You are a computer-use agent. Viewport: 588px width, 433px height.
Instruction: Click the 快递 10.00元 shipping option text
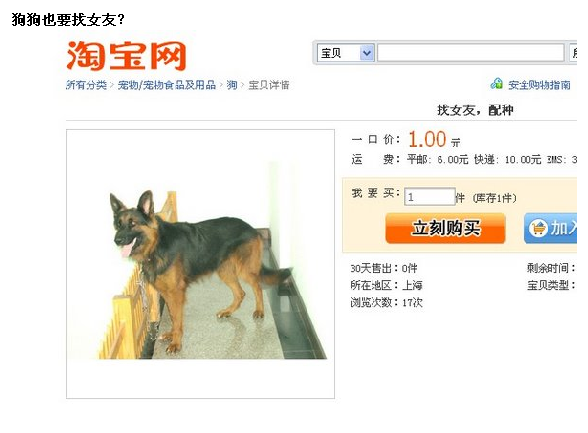pyautogui.click(x=507, y=160)
